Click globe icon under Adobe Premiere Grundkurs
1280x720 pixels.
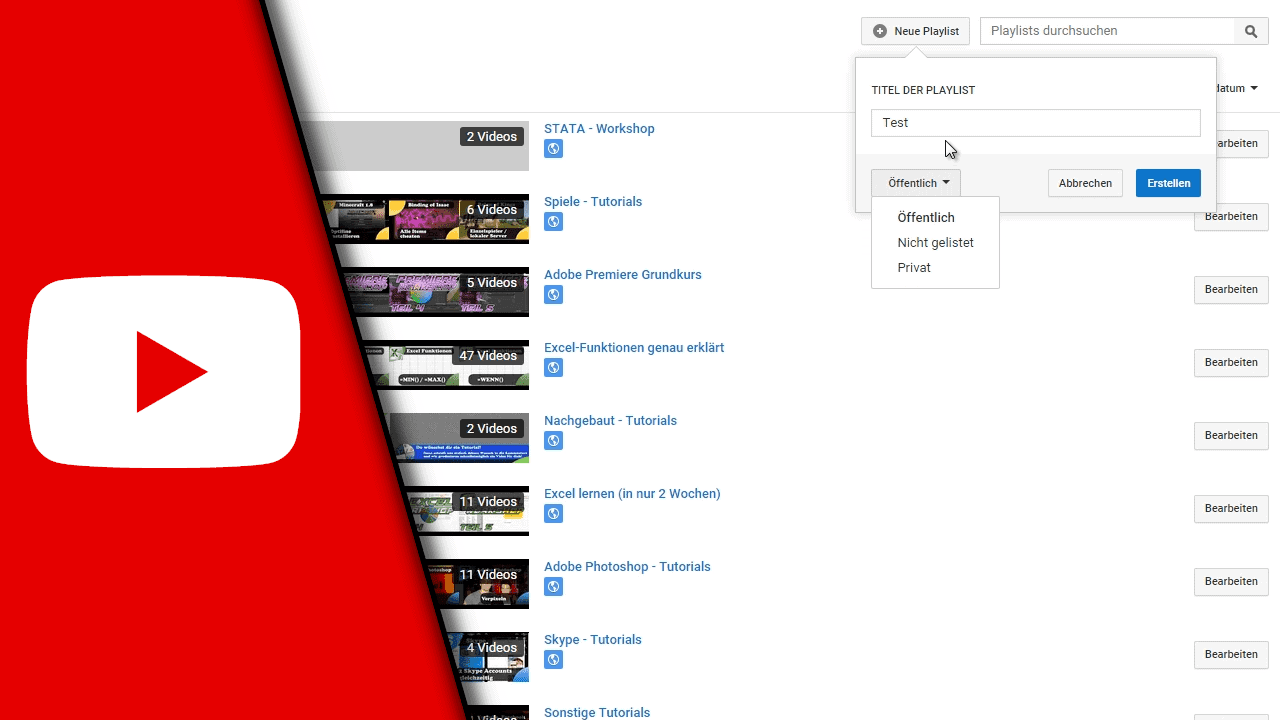[553, 295]
